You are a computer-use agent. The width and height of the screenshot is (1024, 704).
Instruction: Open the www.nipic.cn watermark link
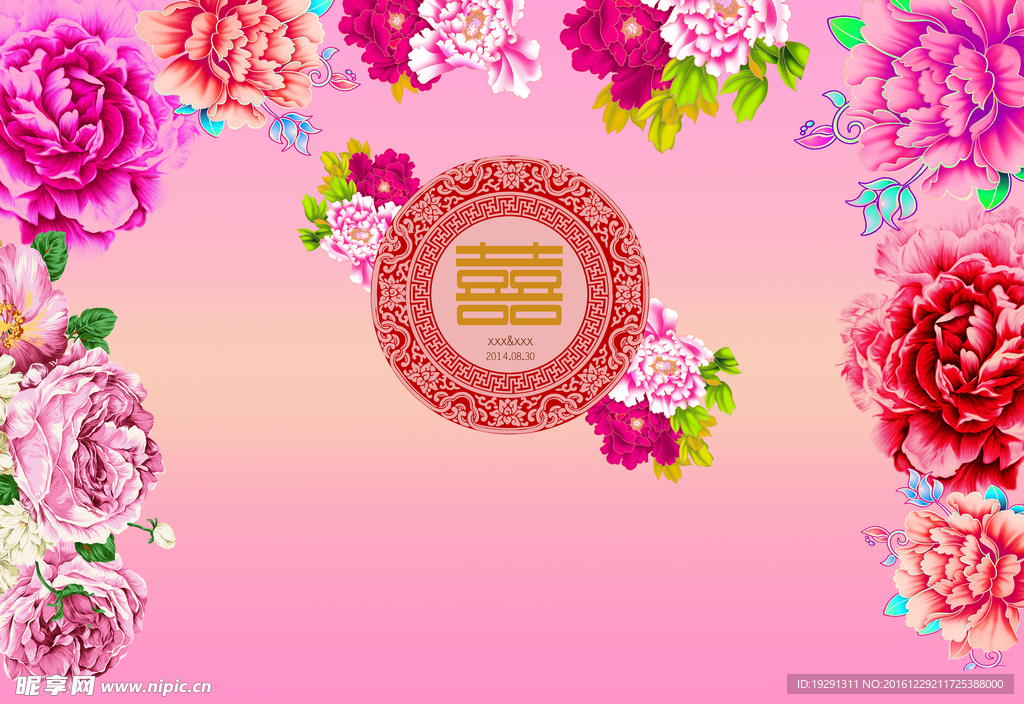[x=155, y=686]
